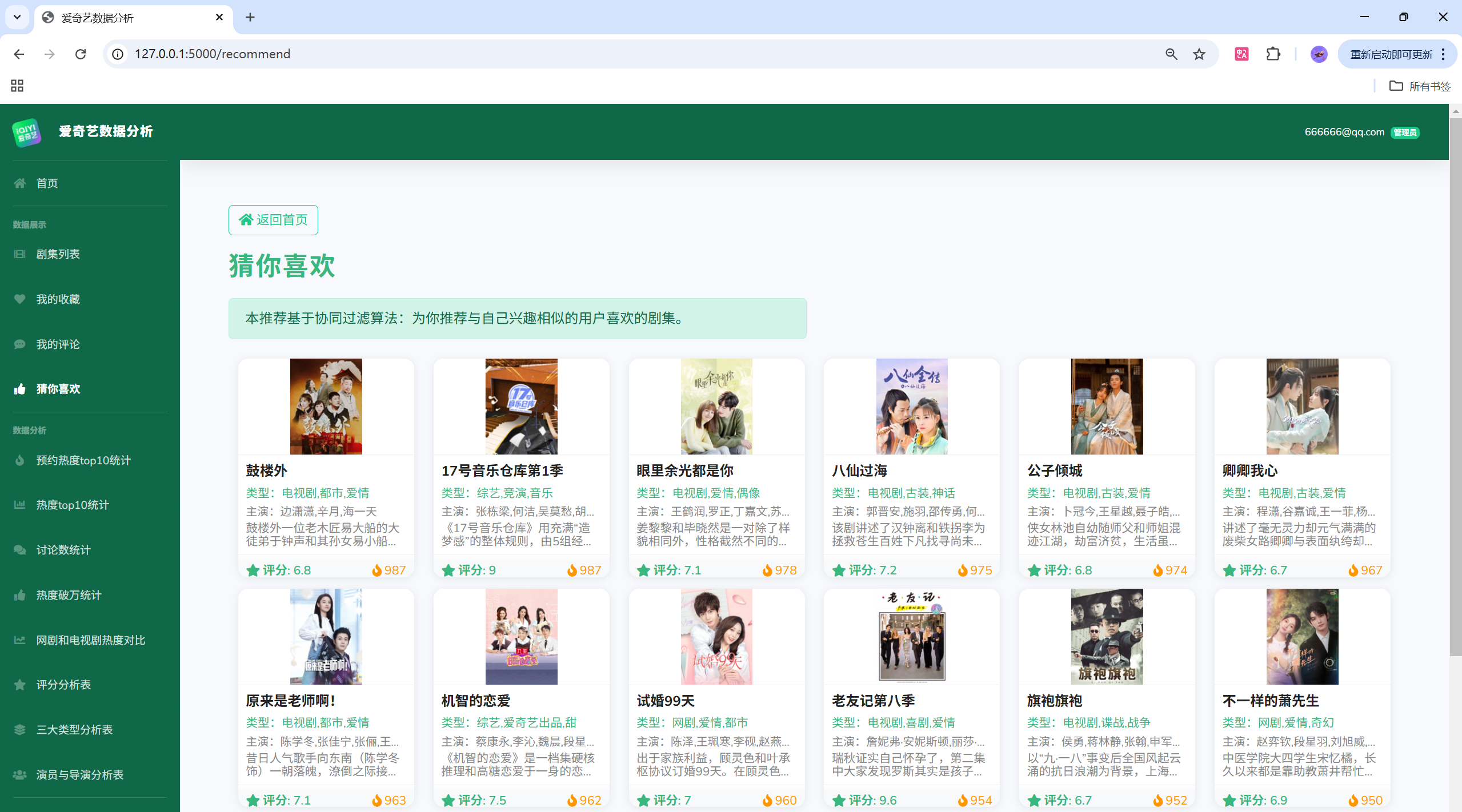The image size is (1462, 812).
Task: Open the 八仙过海 drama title
Action: click(x=859, y=471)
